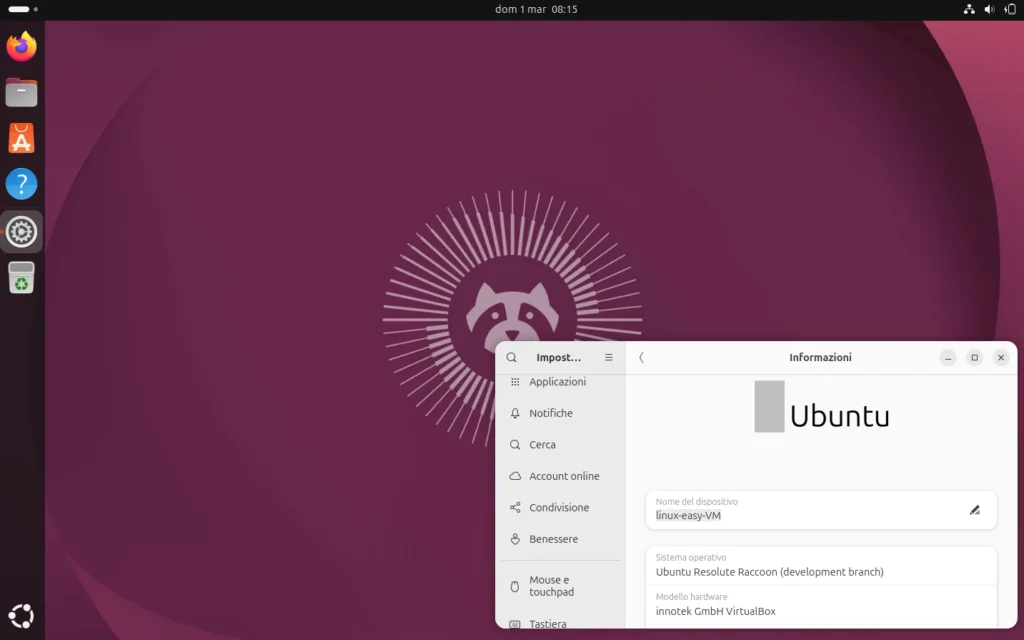
Task: Click the battery icon in the top bar
Action: pyautogui.click(x=1010, y=9)
